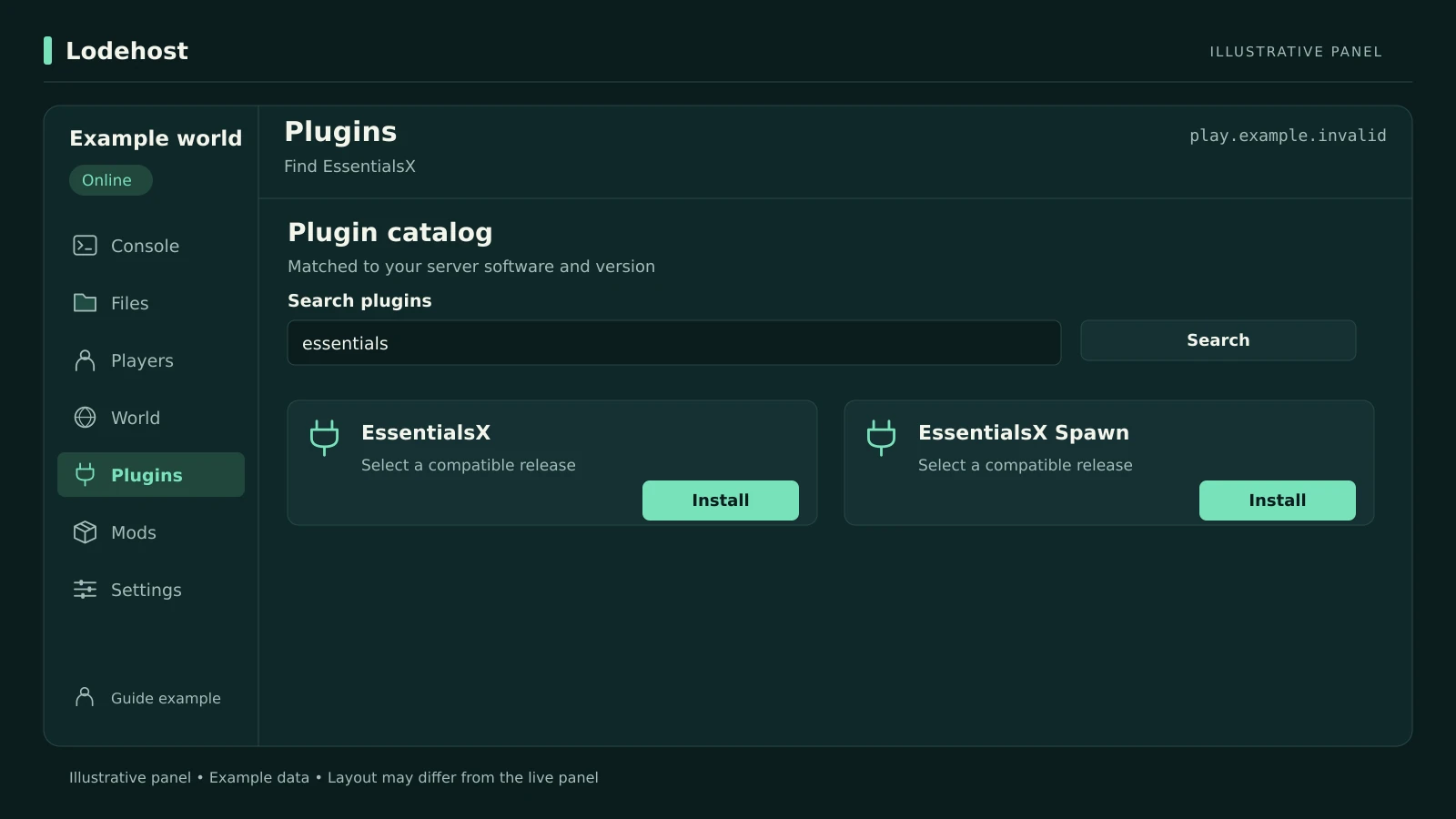
Task: Click the Find EssentialsX subtitle
Action: click(x=349, y=167)
